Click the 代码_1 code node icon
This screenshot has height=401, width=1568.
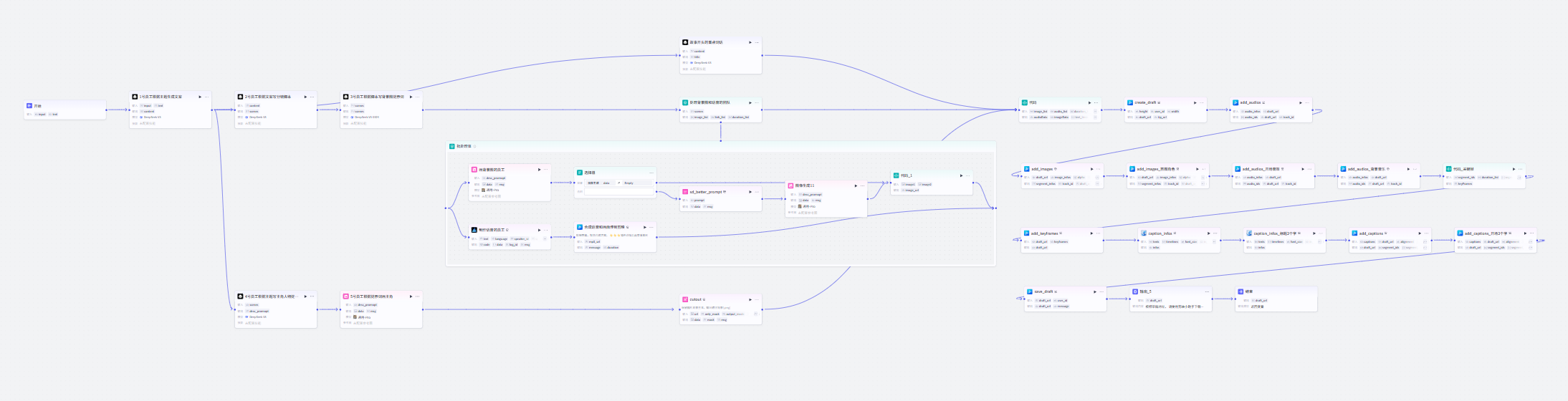[896, 175]
